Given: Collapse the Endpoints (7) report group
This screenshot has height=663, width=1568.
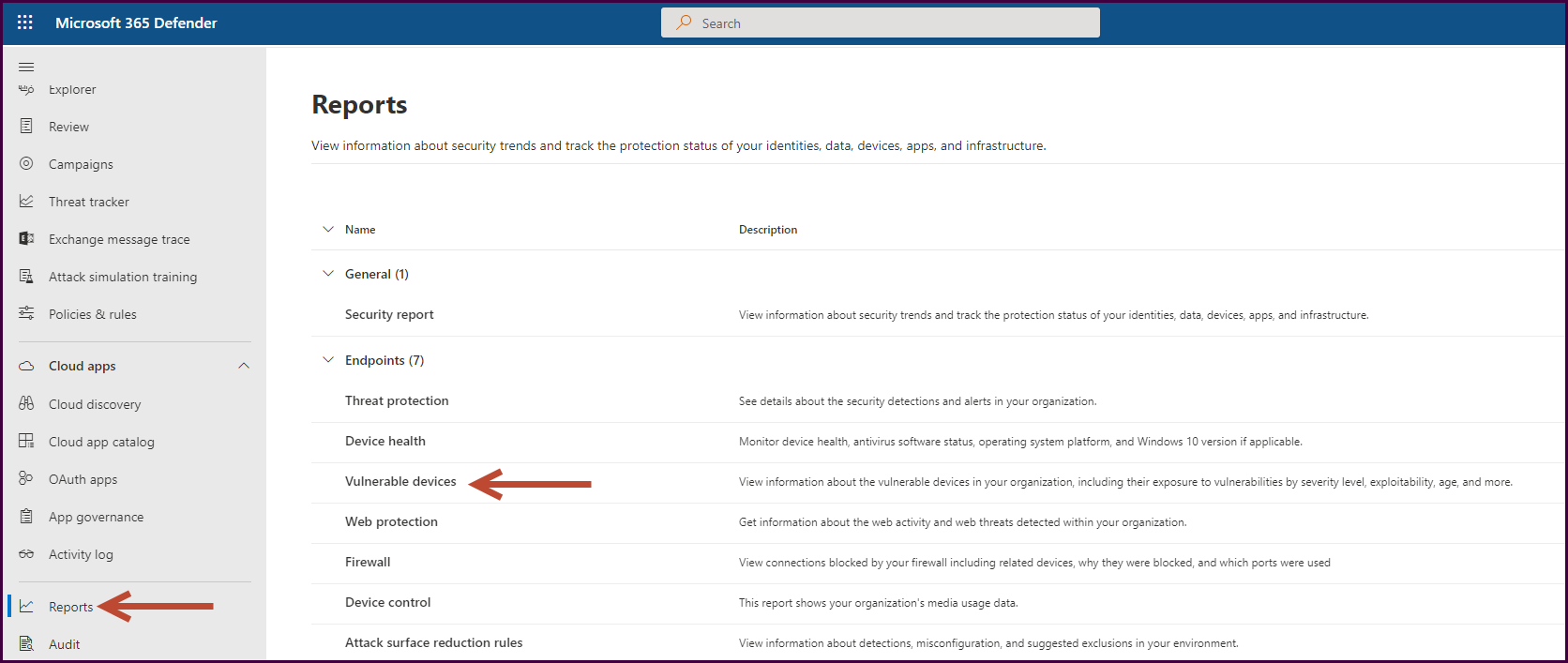Looking at the screenshot, I should (328, 360).
